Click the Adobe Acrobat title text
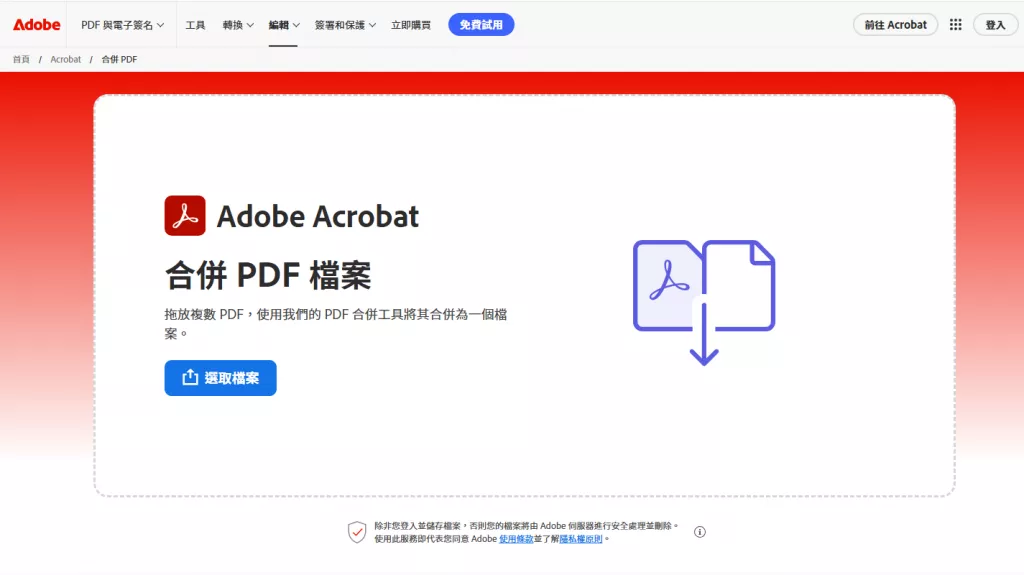 click(317, 216)
